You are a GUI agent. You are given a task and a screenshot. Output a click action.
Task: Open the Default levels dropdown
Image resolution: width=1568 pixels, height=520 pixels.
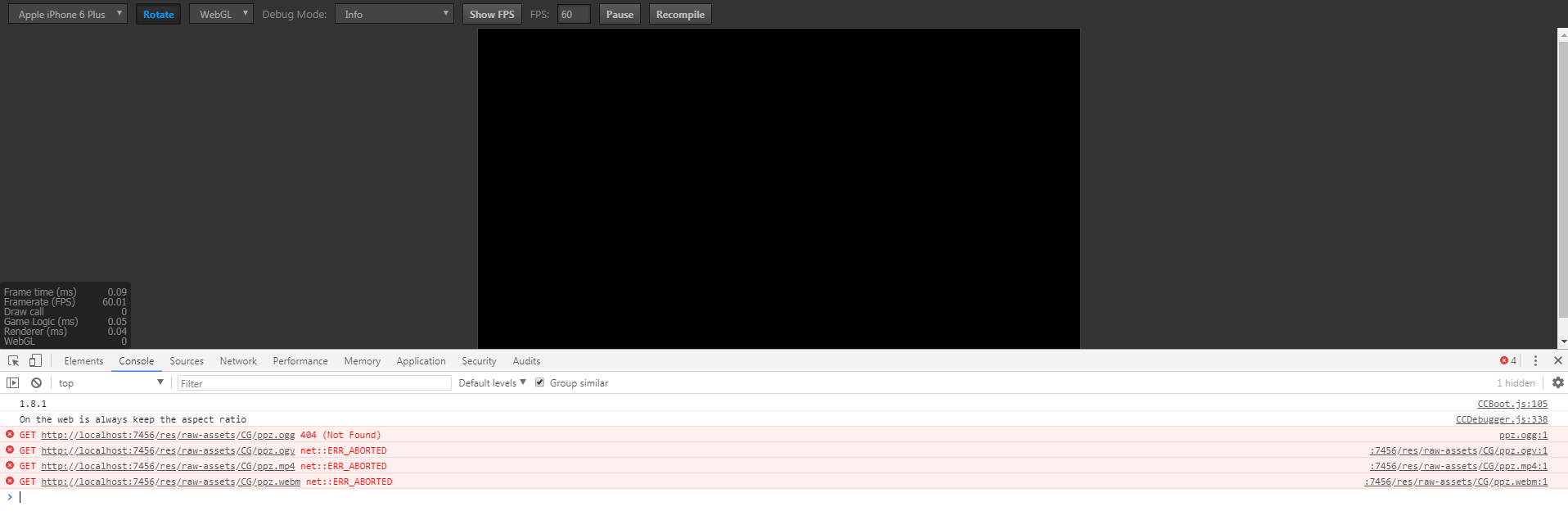coord(492,382)
